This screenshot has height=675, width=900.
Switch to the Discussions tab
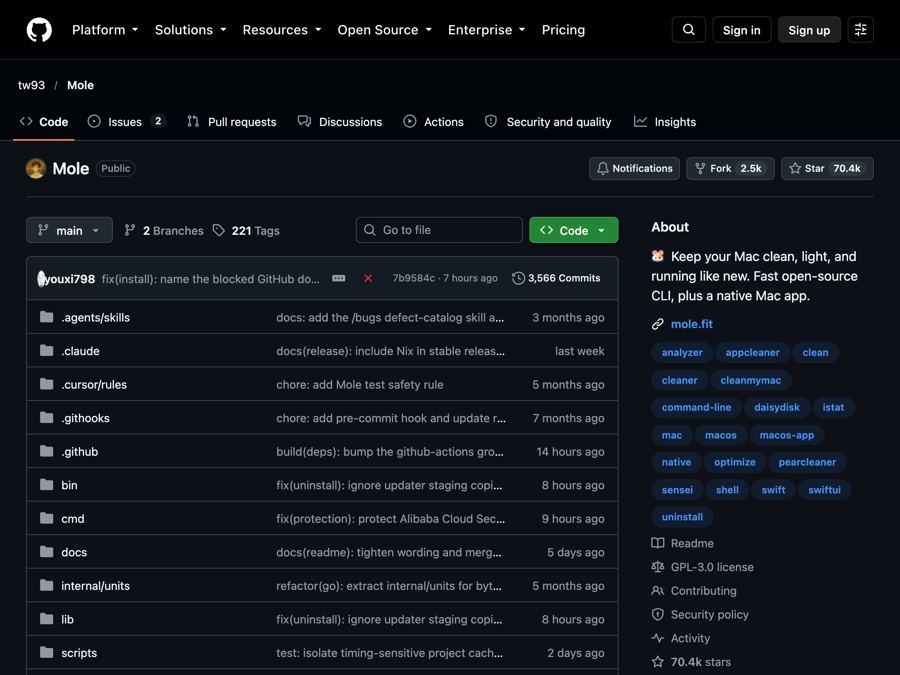[x=340, y=122]
